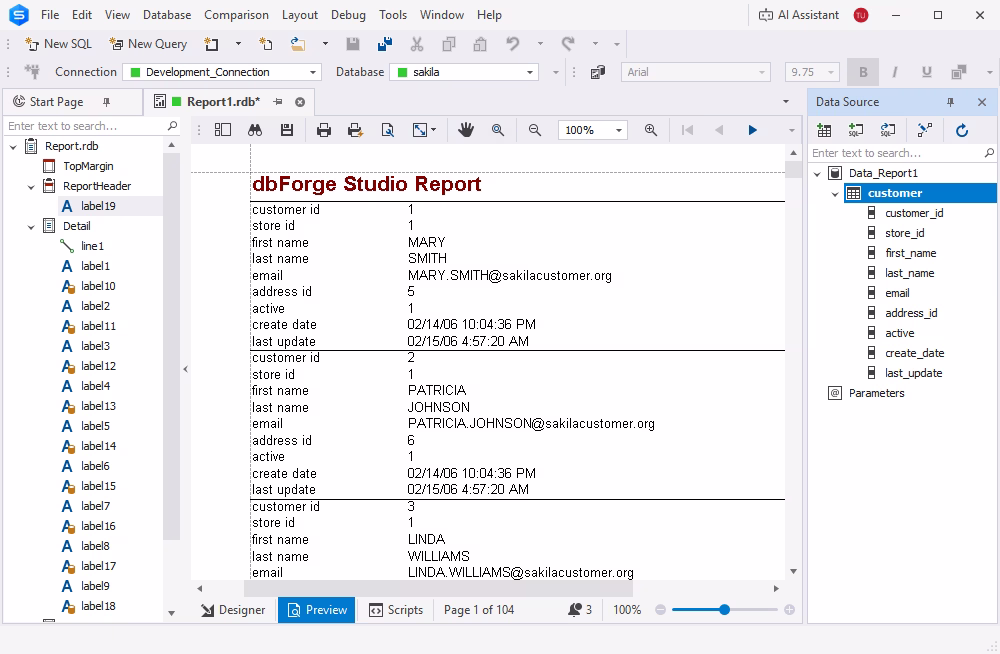
Task: Click the connection plug icon beside Connection
Action: (x=32, y=71)
